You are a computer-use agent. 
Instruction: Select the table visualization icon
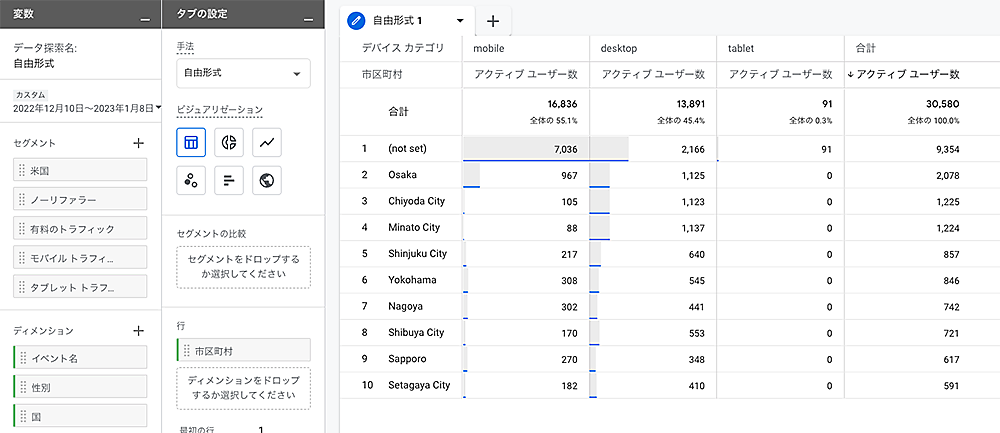191,143
